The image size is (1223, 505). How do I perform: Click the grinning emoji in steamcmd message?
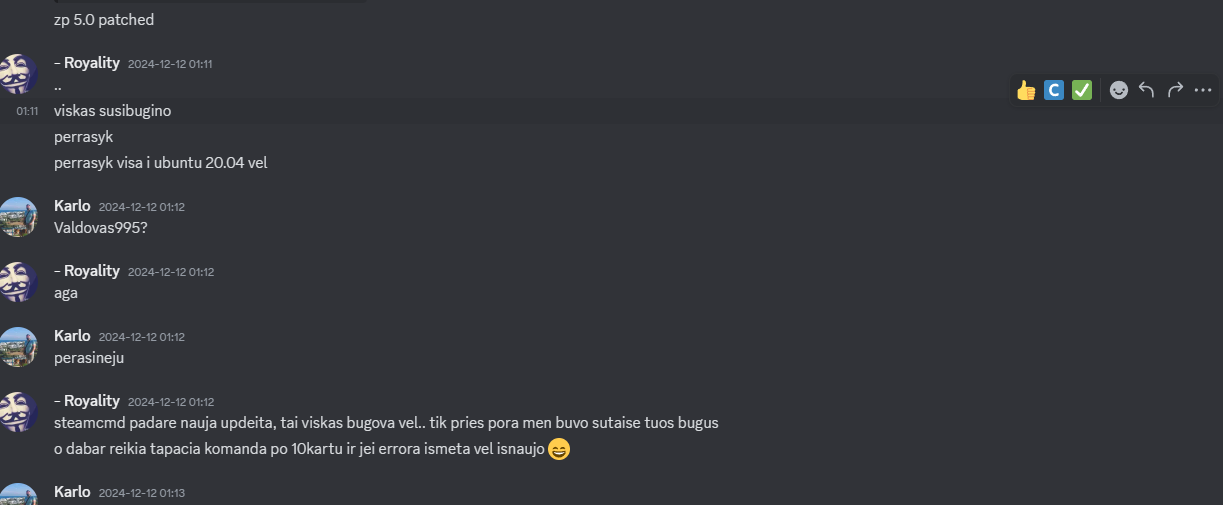click(559, 450)
